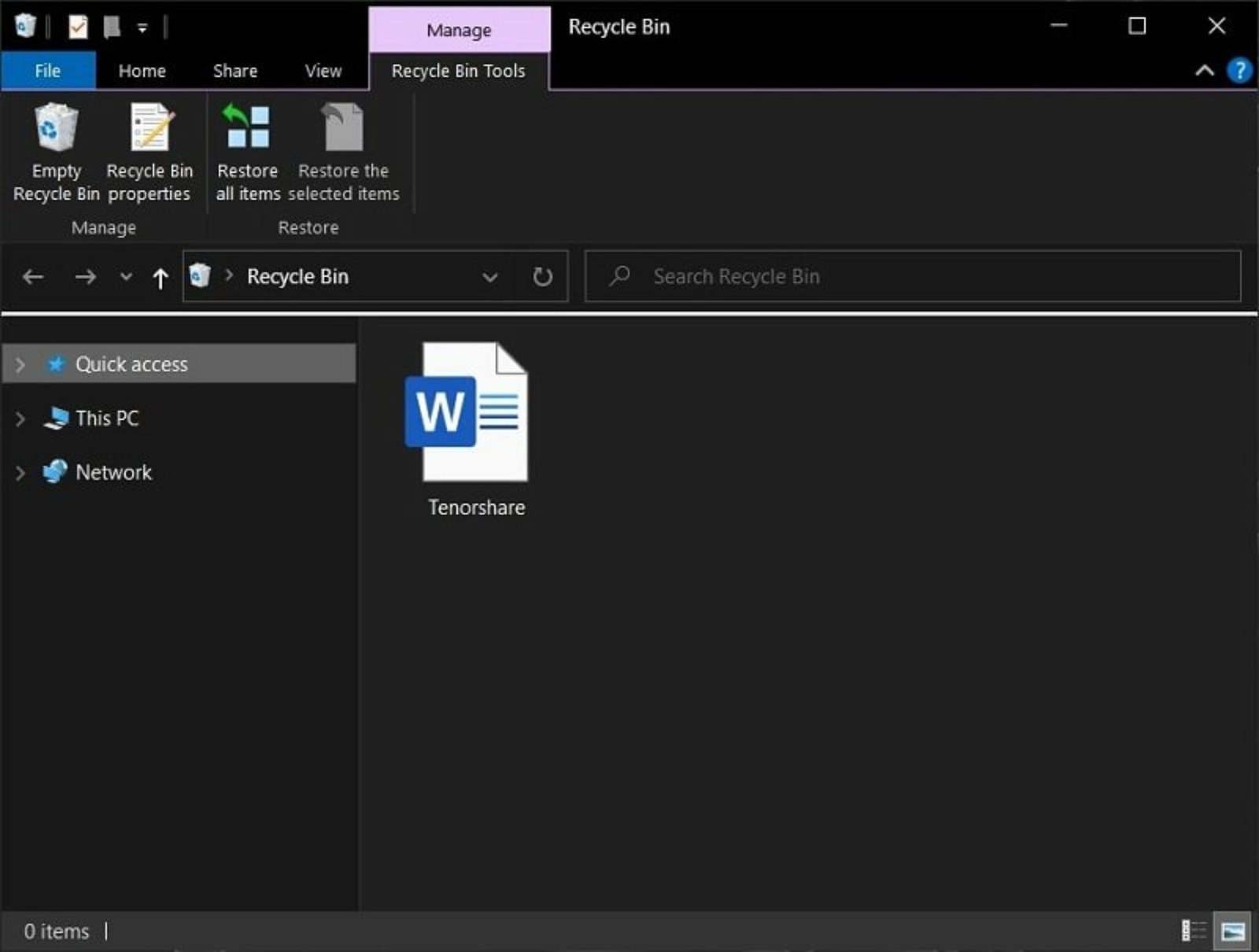Click the up one level arrow
Viewport: 1259px width, 952px height.
(x=160, y=276)
